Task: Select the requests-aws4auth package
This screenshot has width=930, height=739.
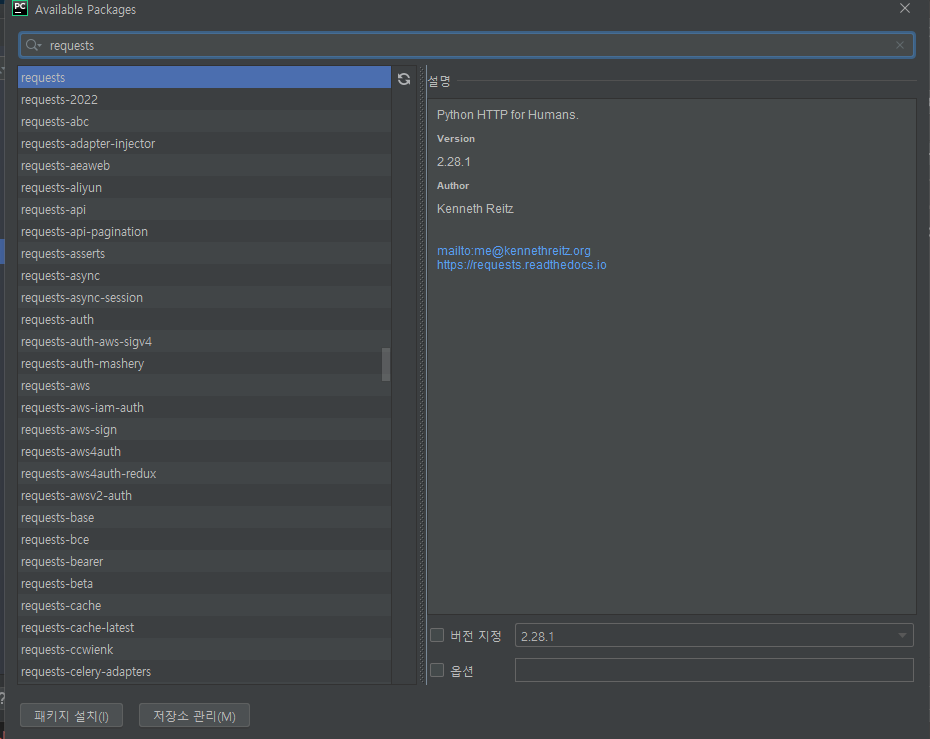Action: 204,451
